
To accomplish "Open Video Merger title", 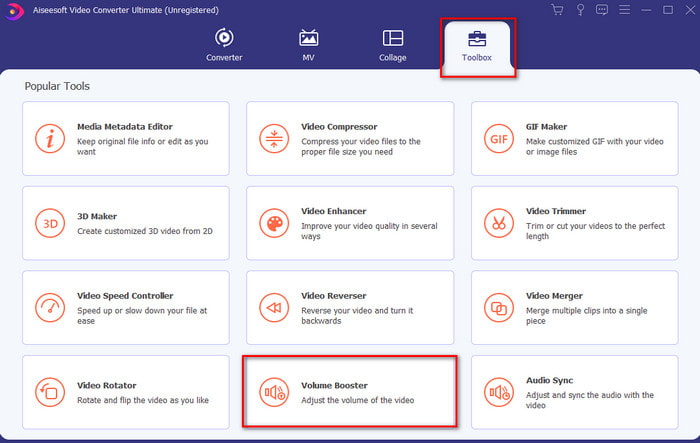I will pos(554,296).
